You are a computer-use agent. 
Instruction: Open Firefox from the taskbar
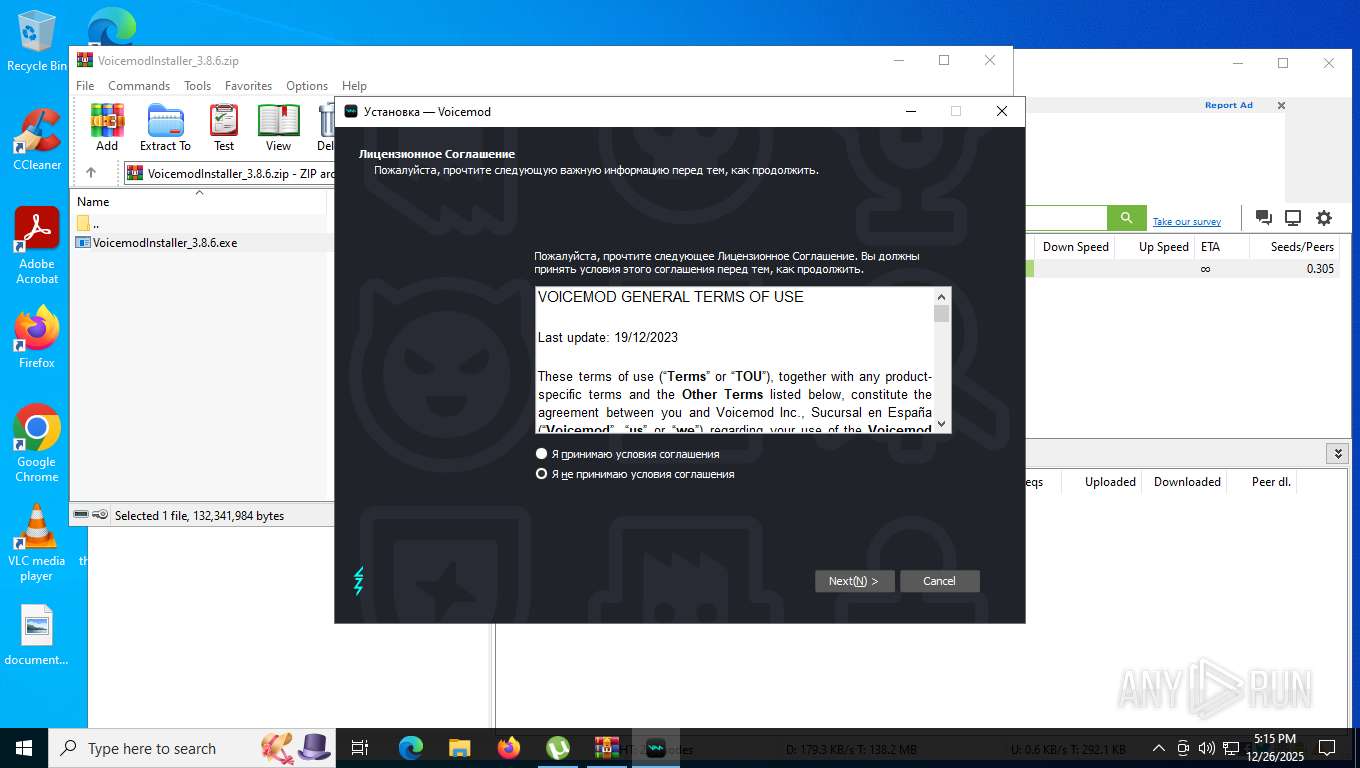tap(509, 748)
